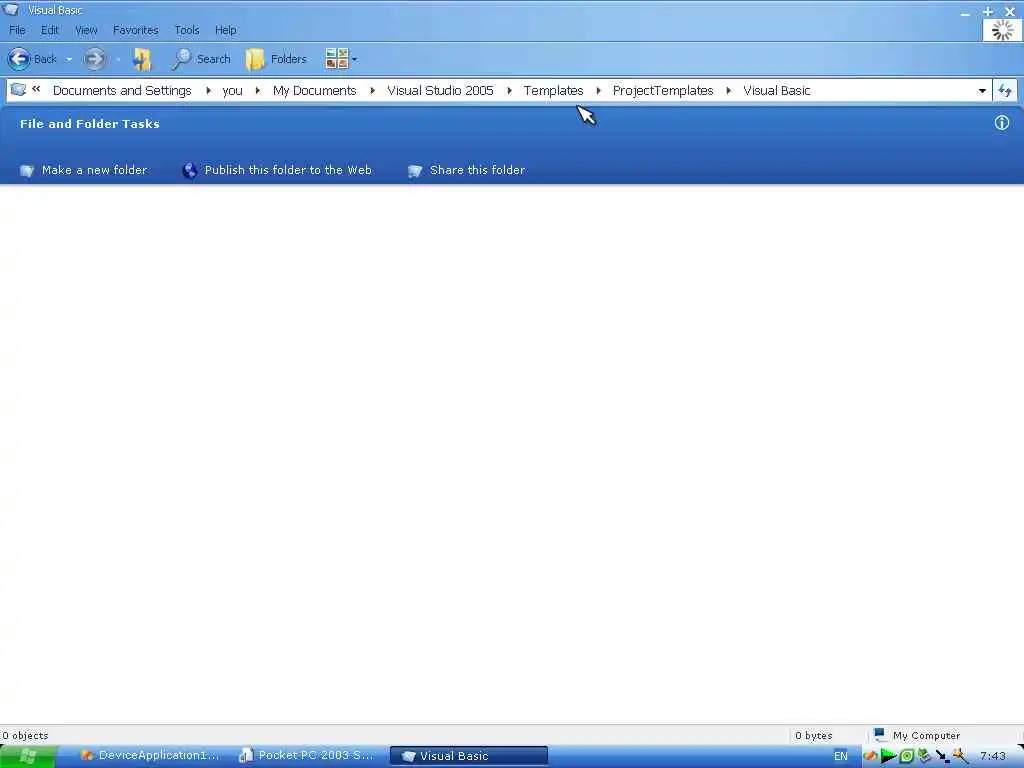This screenshot has width=1024, height=768.
Task: Click the green checkmark tray icon
Action: 923,756
